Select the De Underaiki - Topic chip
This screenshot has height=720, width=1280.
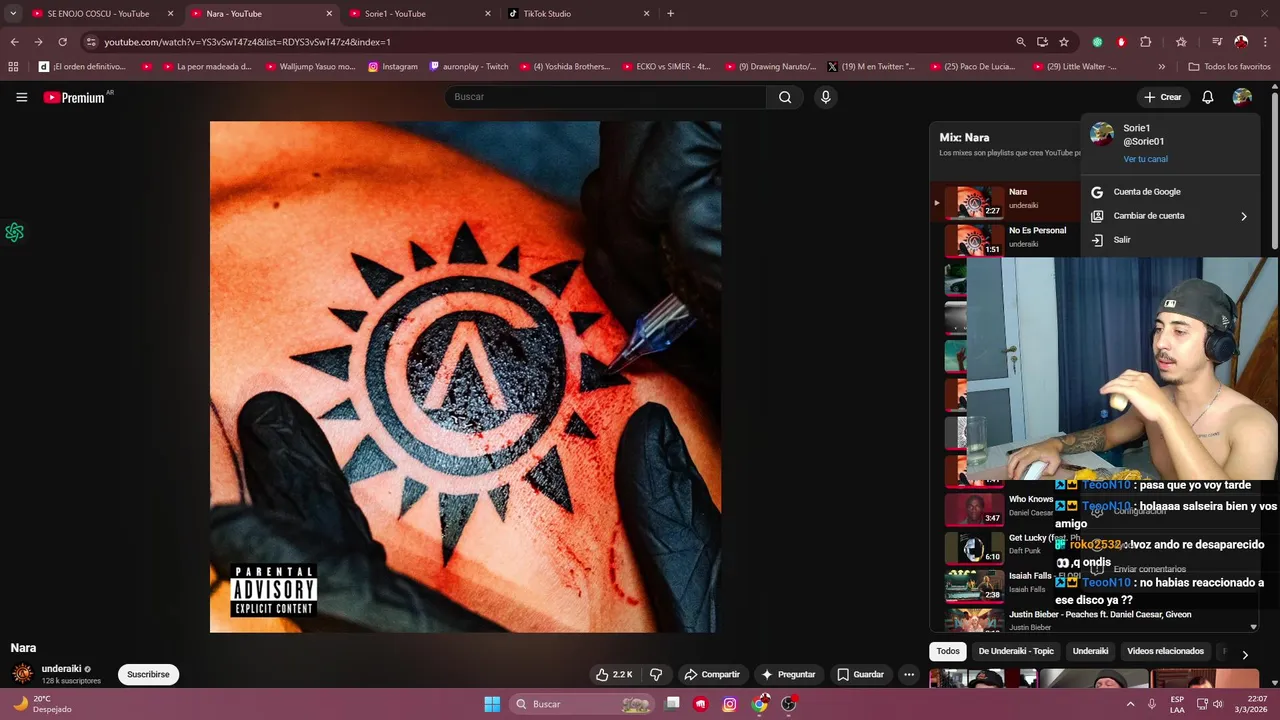[1016, 651]
